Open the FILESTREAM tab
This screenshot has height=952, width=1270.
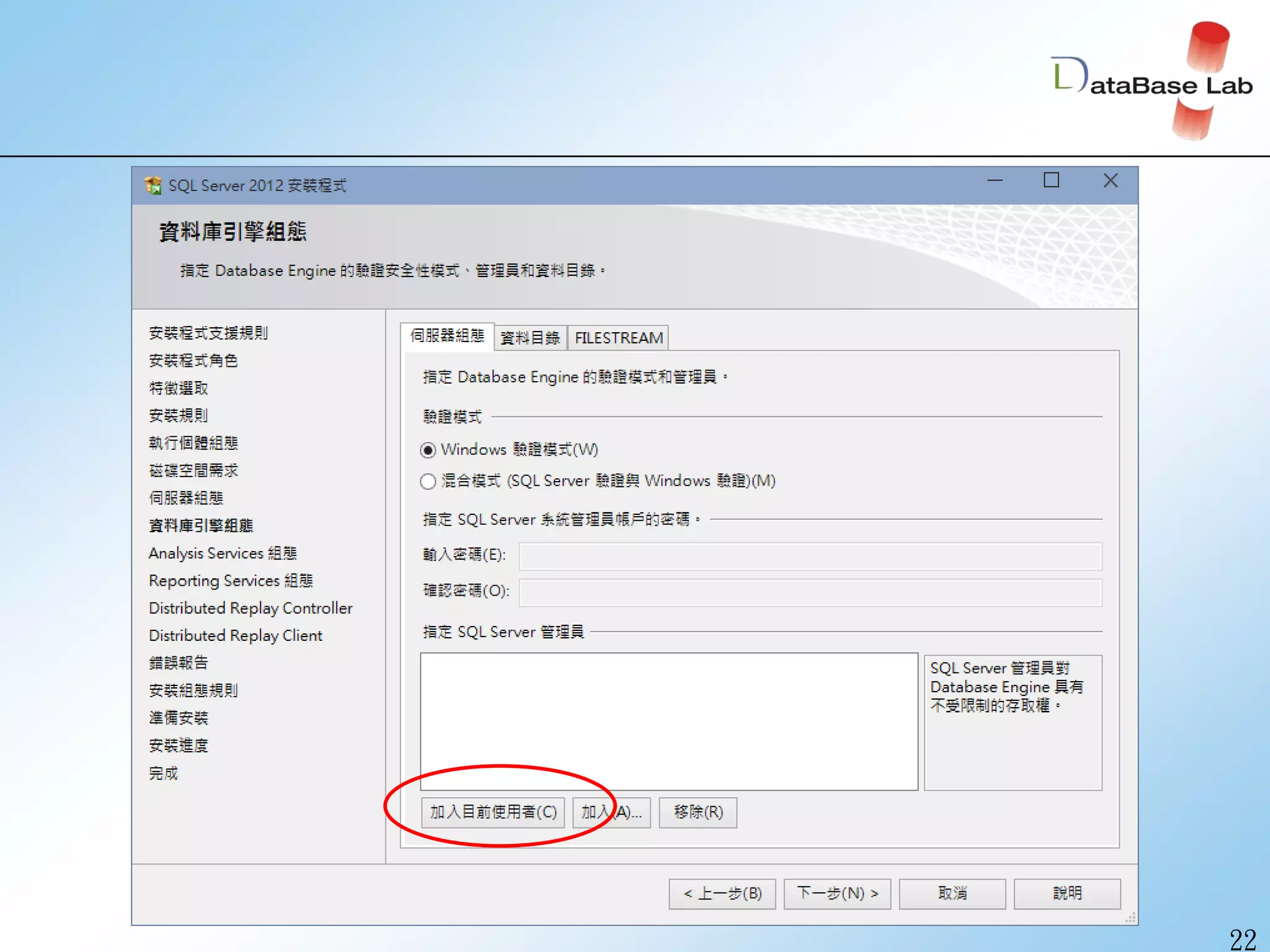click(x=618, y=338)
